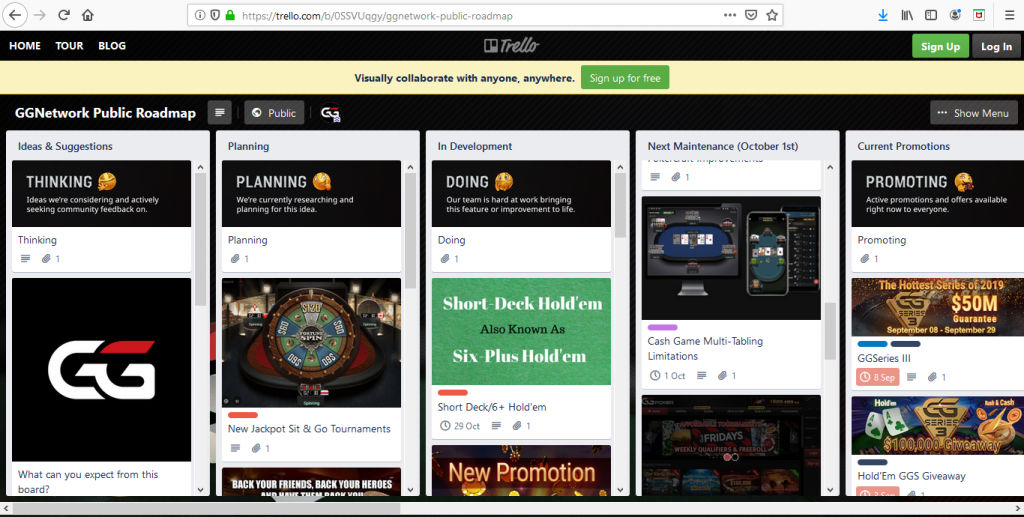Open the BLOG menu item

[112, 46]
